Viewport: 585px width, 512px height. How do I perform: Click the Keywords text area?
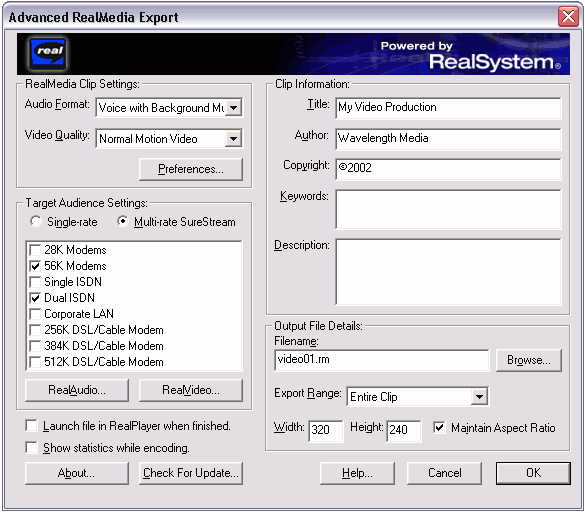[x=448, y=209]
